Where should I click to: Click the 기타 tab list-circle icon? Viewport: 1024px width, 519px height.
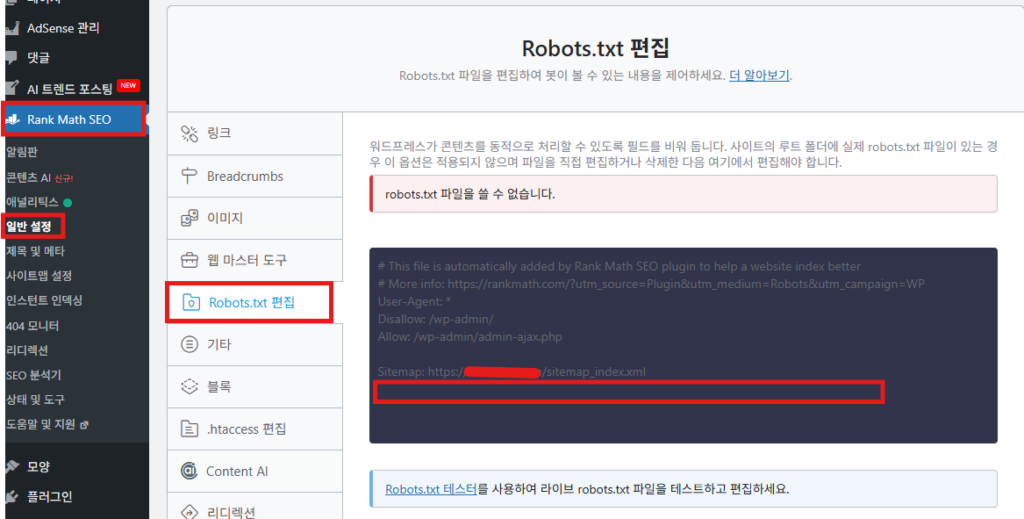pyautogui.click(x=189, y=344)
